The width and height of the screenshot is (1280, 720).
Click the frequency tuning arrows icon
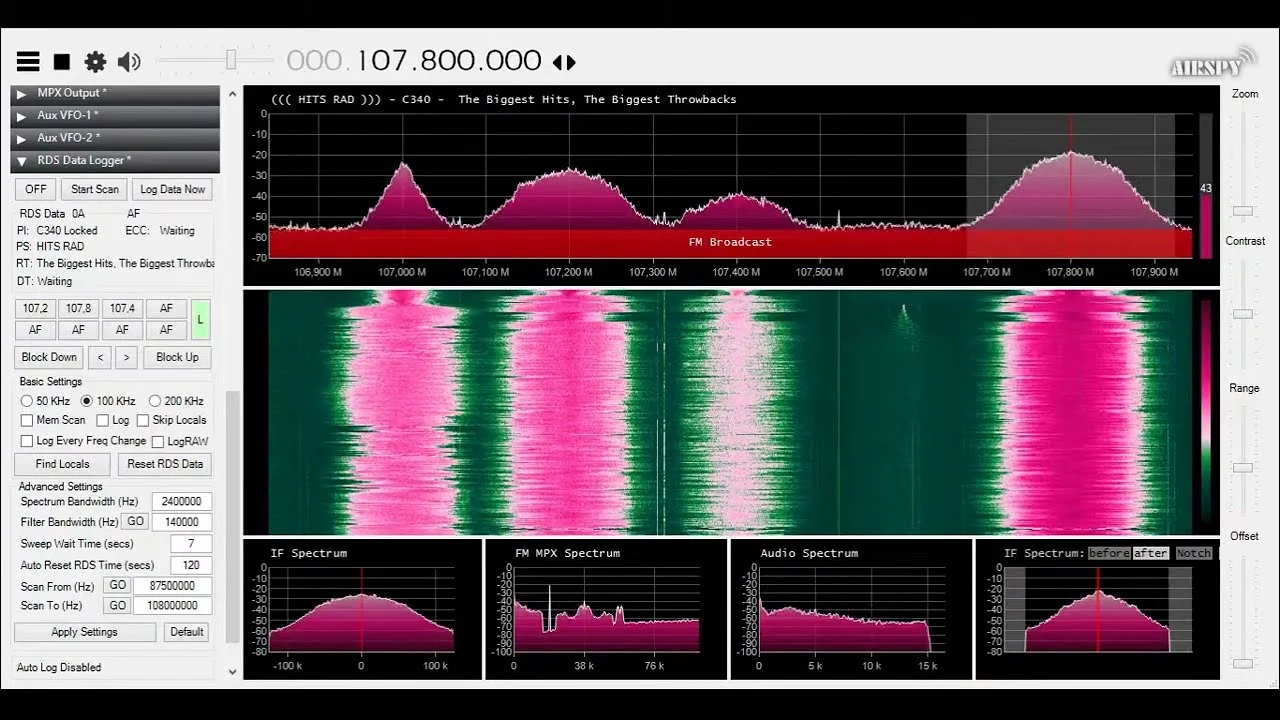click(x=564, y=62)
